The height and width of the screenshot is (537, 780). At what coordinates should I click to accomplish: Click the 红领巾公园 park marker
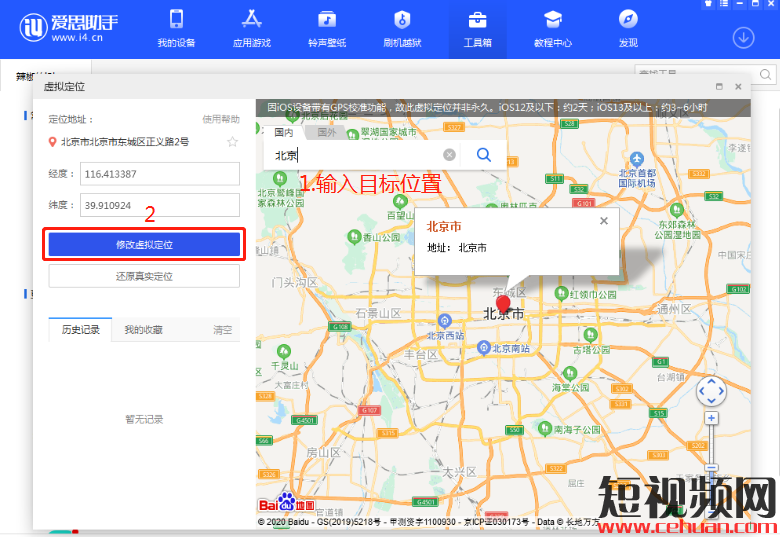(561, 293)
